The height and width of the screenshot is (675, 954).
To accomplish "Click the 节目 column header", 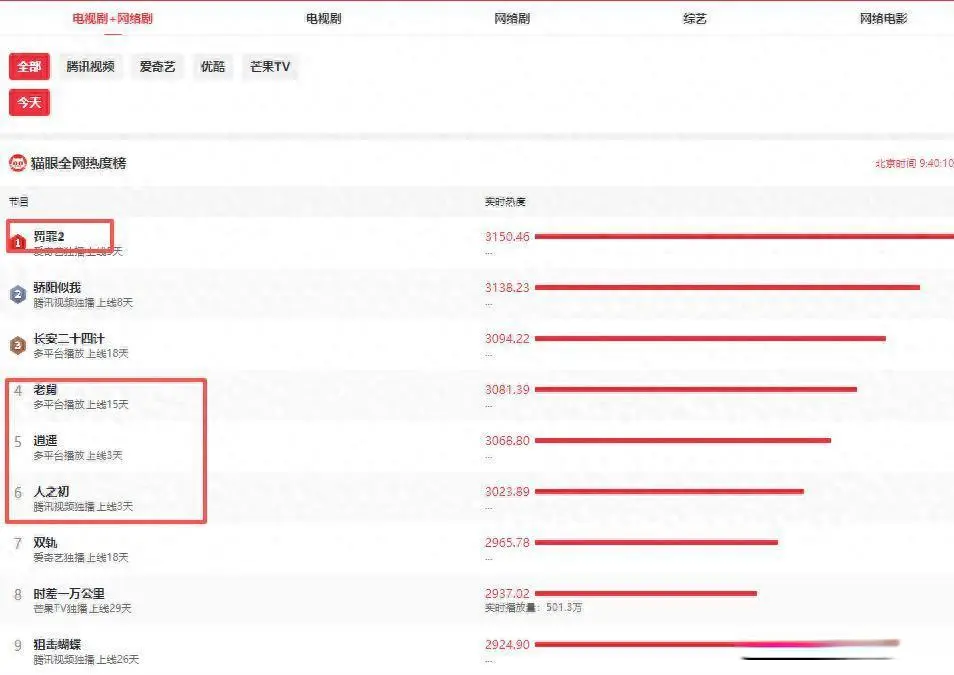I will [18, 201].
